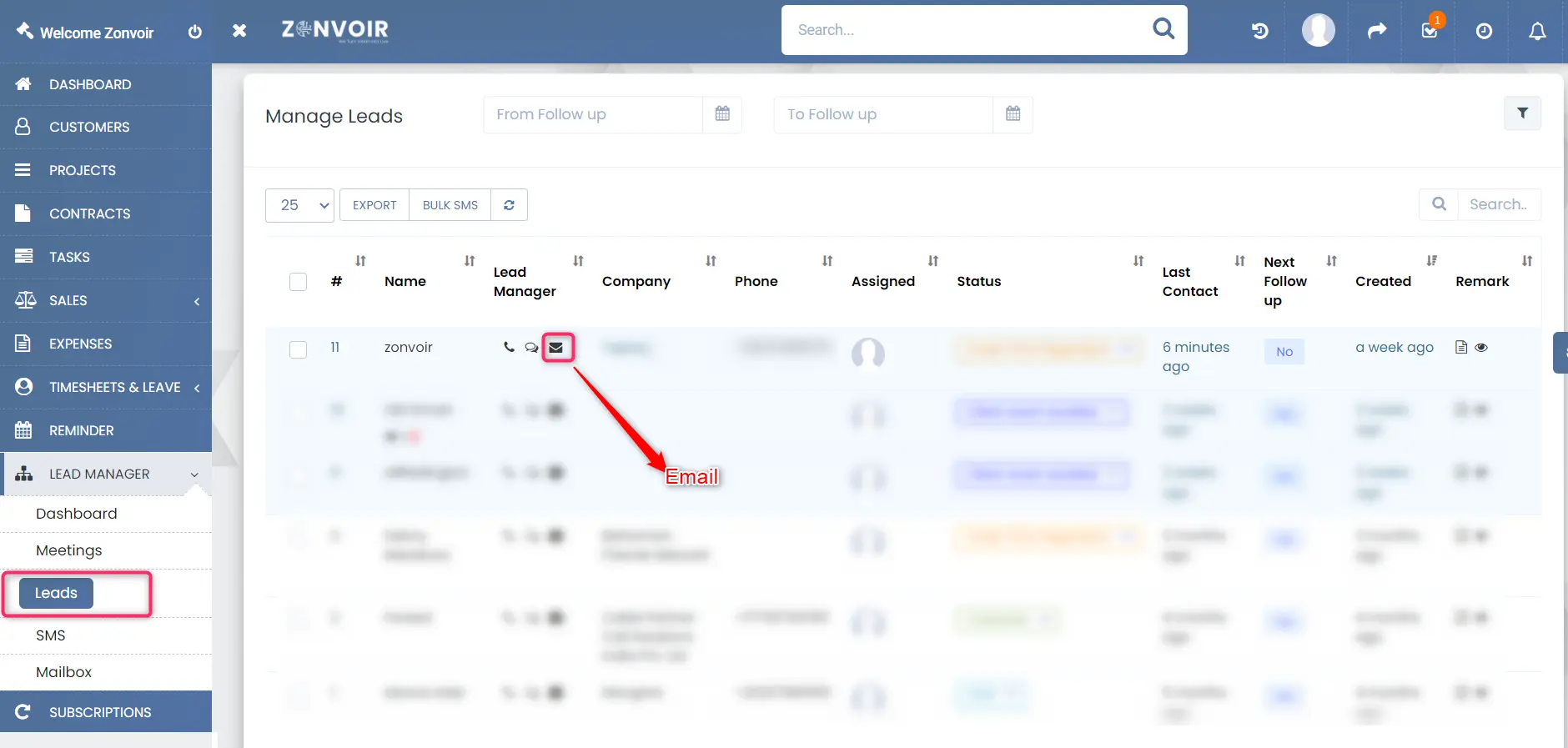1568x748 pixels.
Task: Click the EXPORT button
Action: coord(374,205)
